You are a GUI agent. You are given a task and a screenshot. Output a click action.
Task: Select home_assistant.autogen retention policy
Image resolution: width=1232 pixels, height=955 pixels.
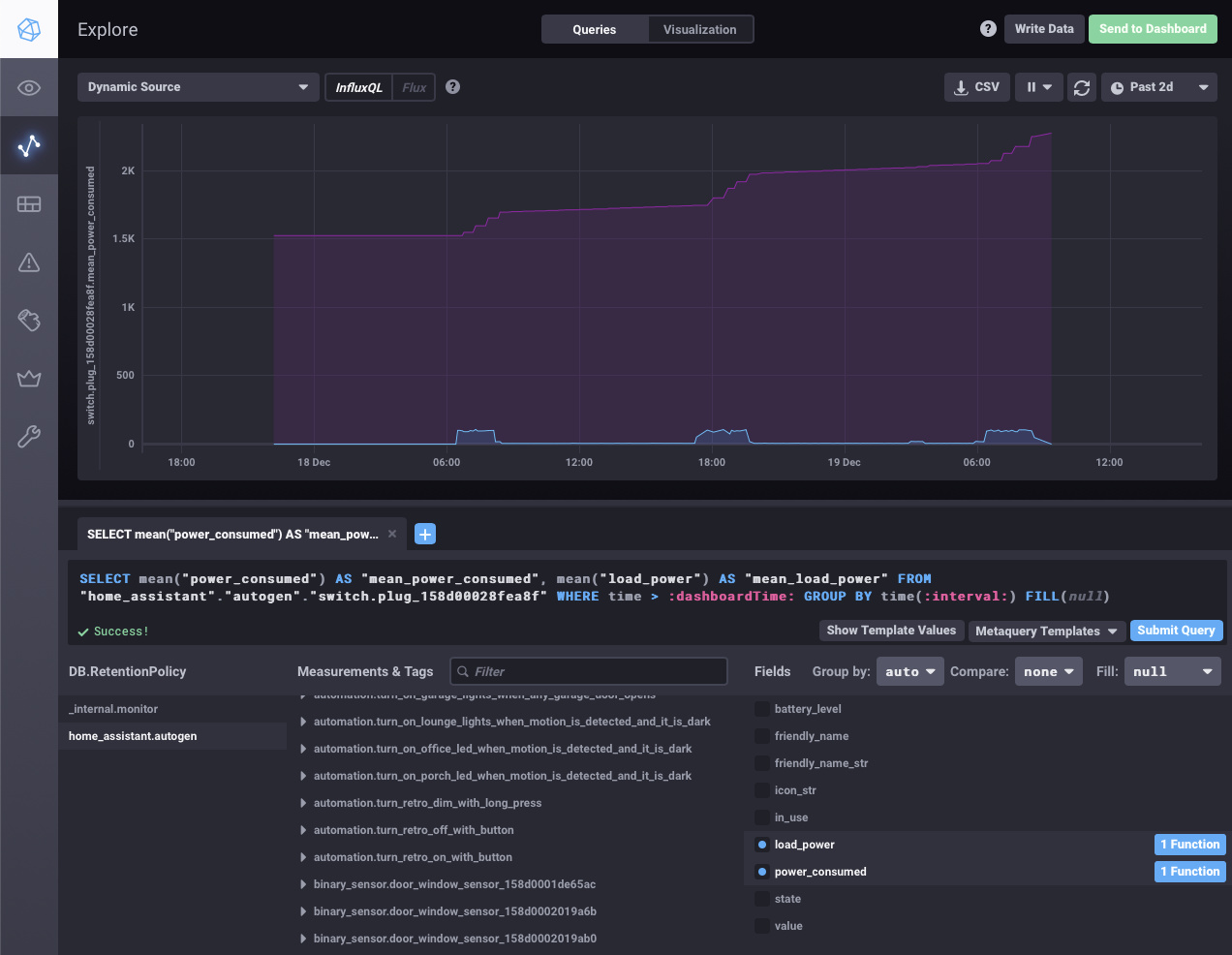click(x=172, y=736)
